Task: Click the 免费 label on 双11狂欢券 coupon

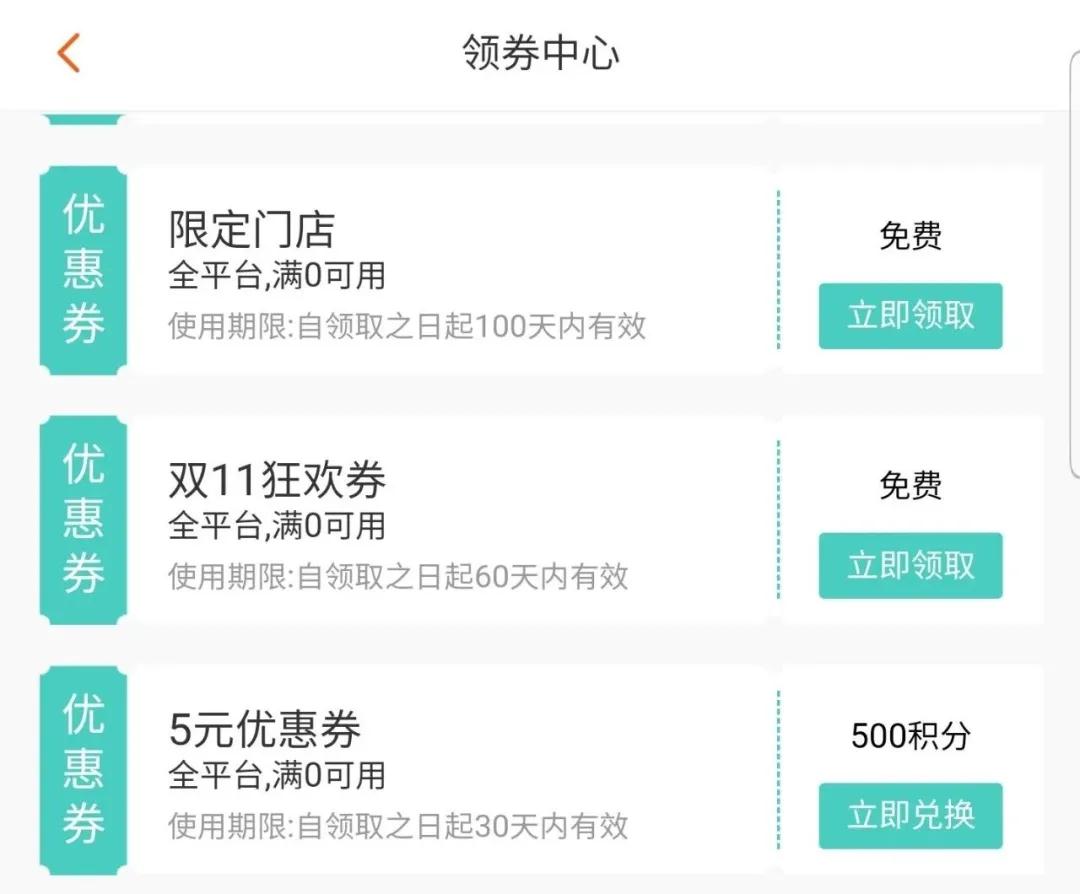Action: click(910, 487)
